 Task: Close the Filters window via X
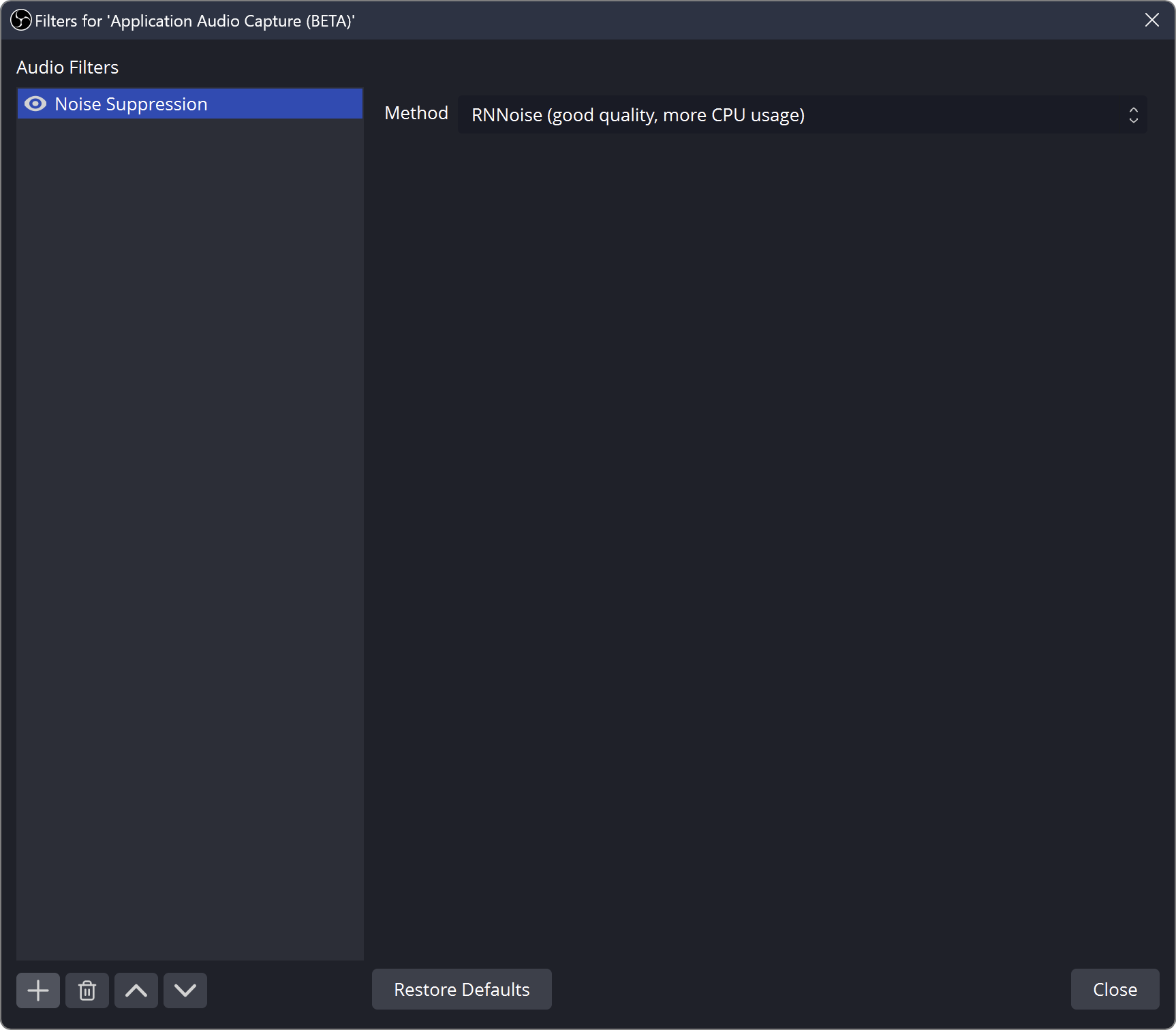(x=1152, y=20)
